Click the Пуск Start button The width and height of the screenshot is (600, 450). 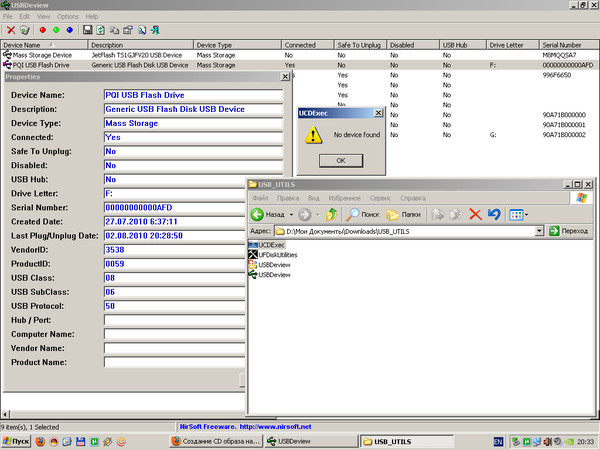[16, 441]
